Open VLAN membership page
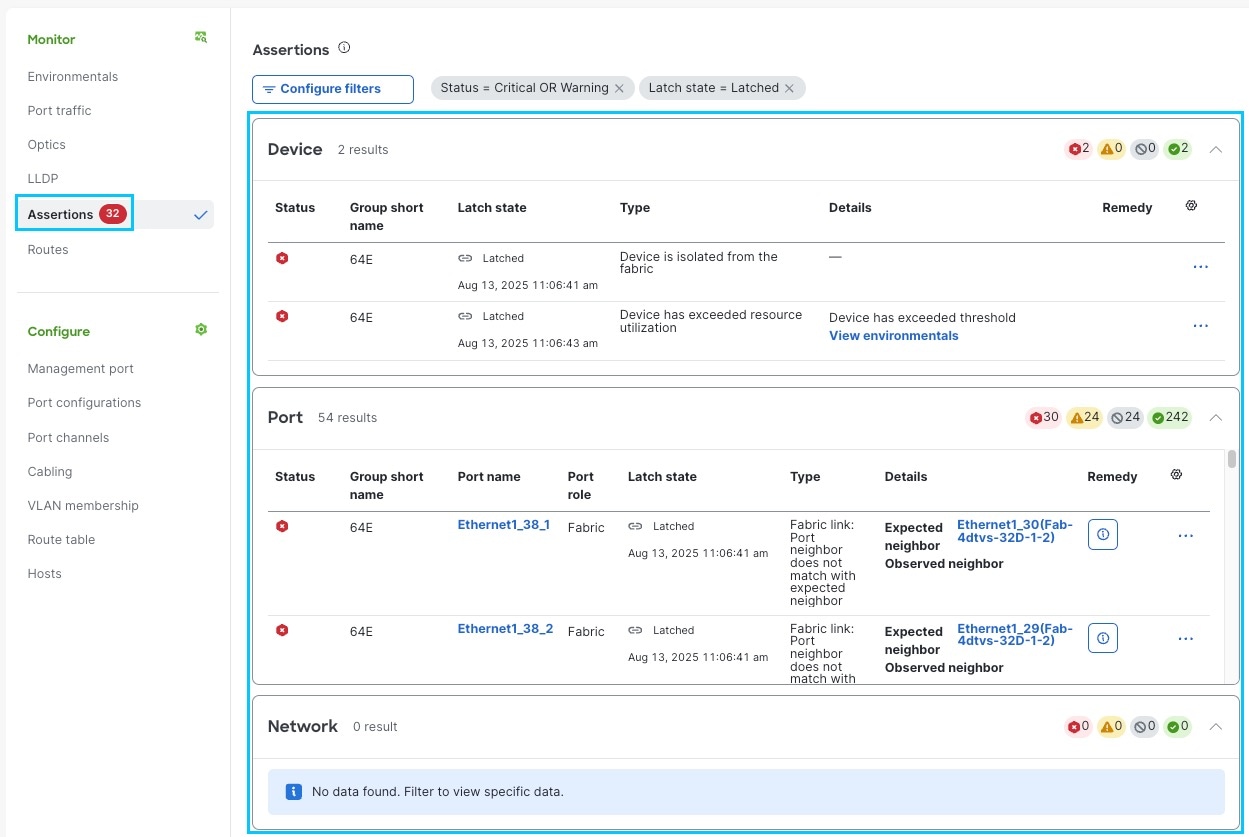Image resolution: width=1249 pixels, height=837 pixels. [83, 506]
